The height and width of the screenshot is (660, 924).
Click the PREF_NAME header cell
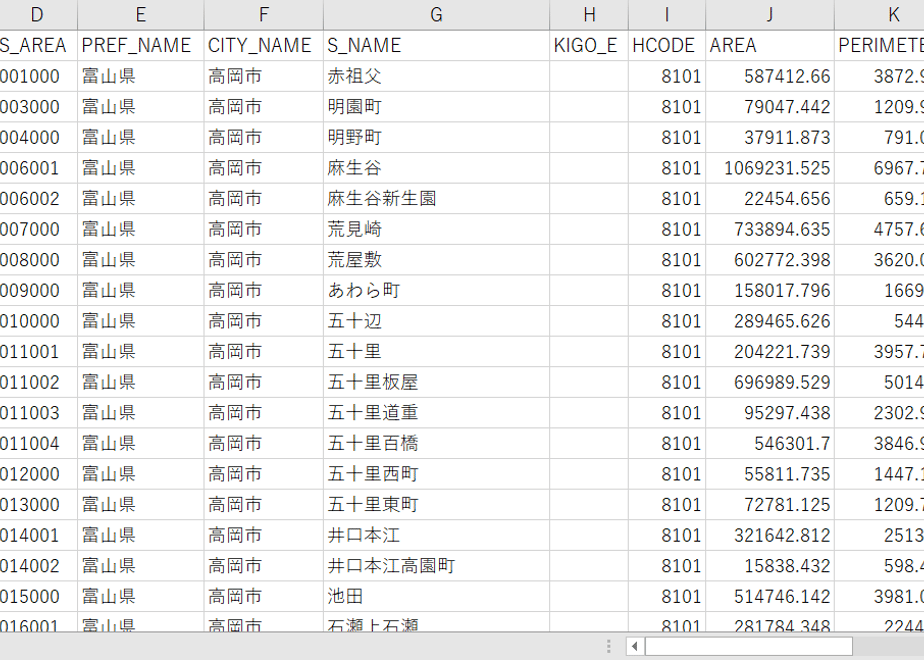pos(140,45)
